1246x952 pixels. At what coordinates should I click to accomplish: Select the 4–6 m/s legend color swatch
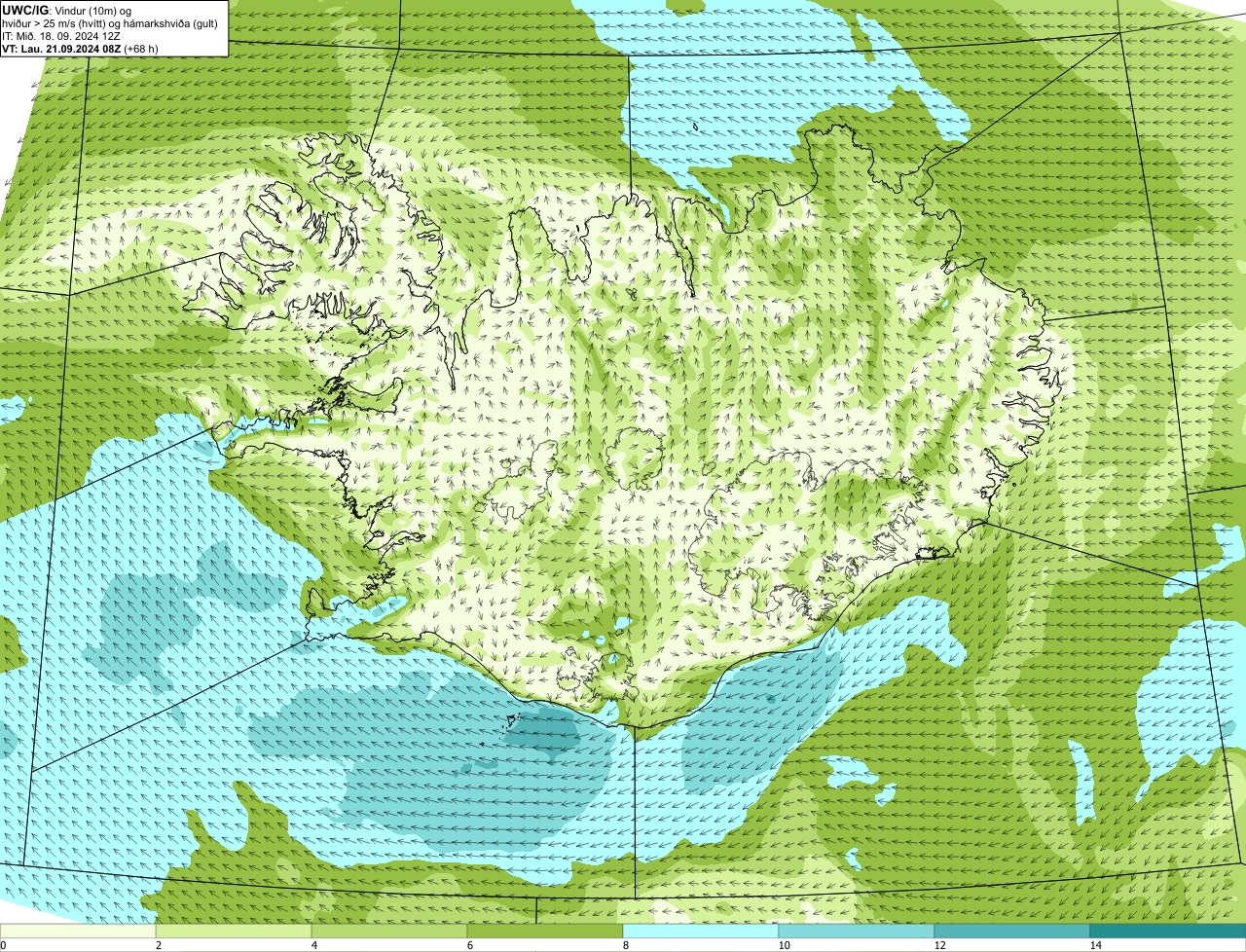click(389, 931)
